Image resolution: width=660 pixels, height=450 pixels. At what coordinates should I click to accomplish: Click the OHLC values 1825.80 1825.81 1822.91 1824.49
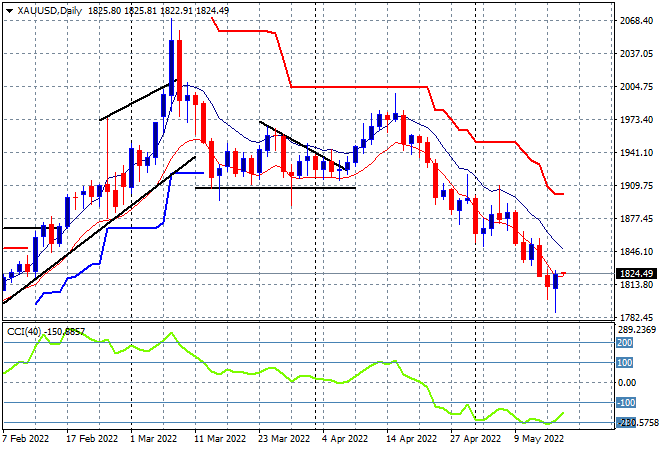click(159, 11)
